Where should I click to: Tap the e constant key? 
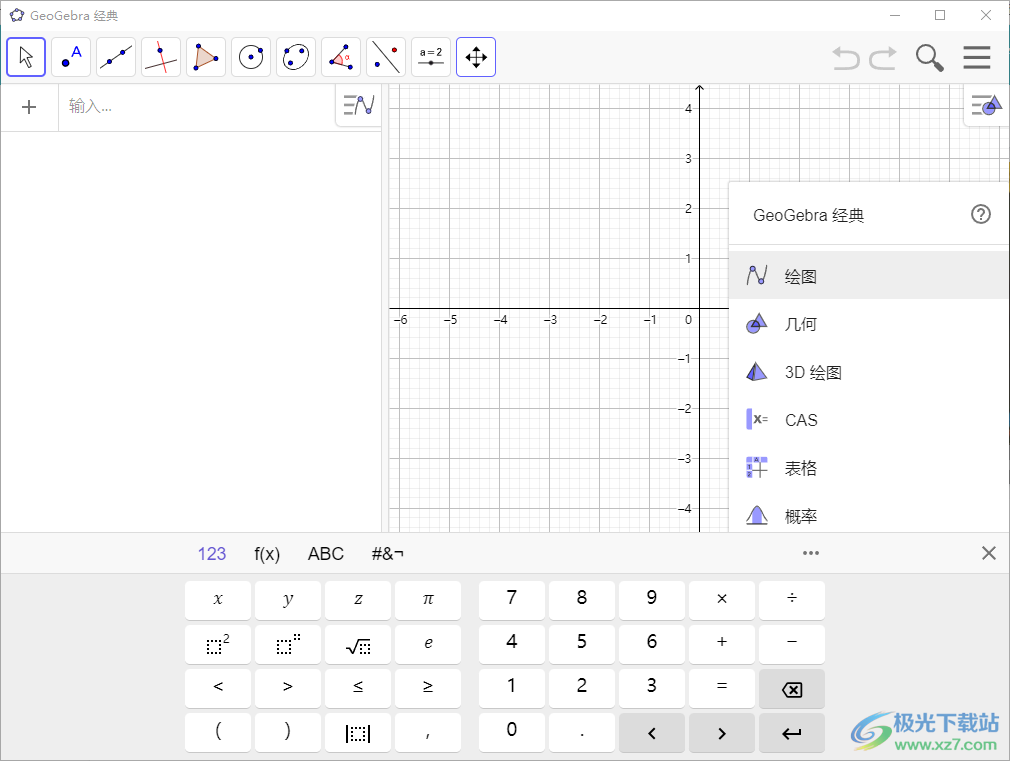click(x=428, y=644)
